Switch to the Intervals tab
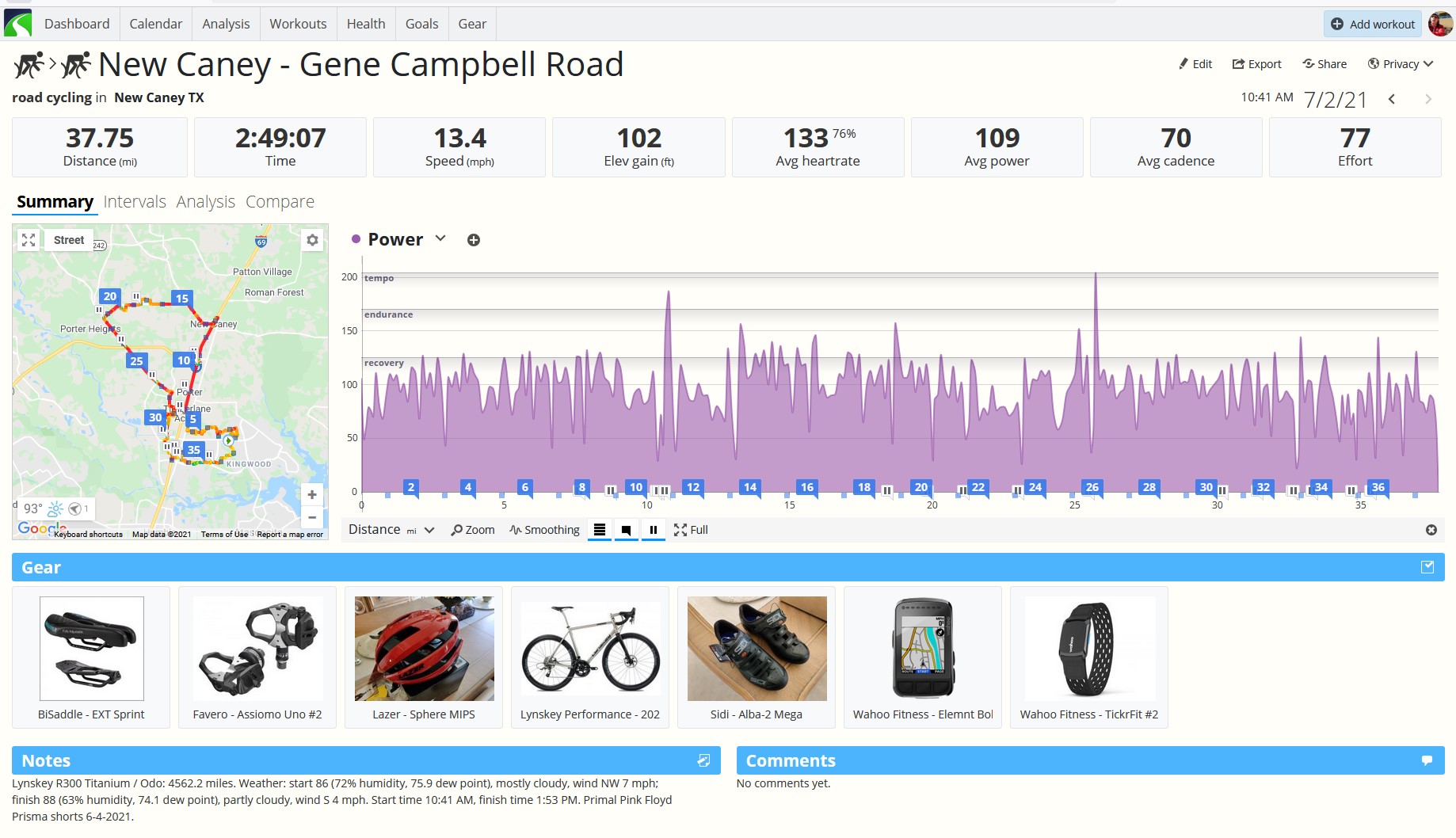 click(135, 202)
